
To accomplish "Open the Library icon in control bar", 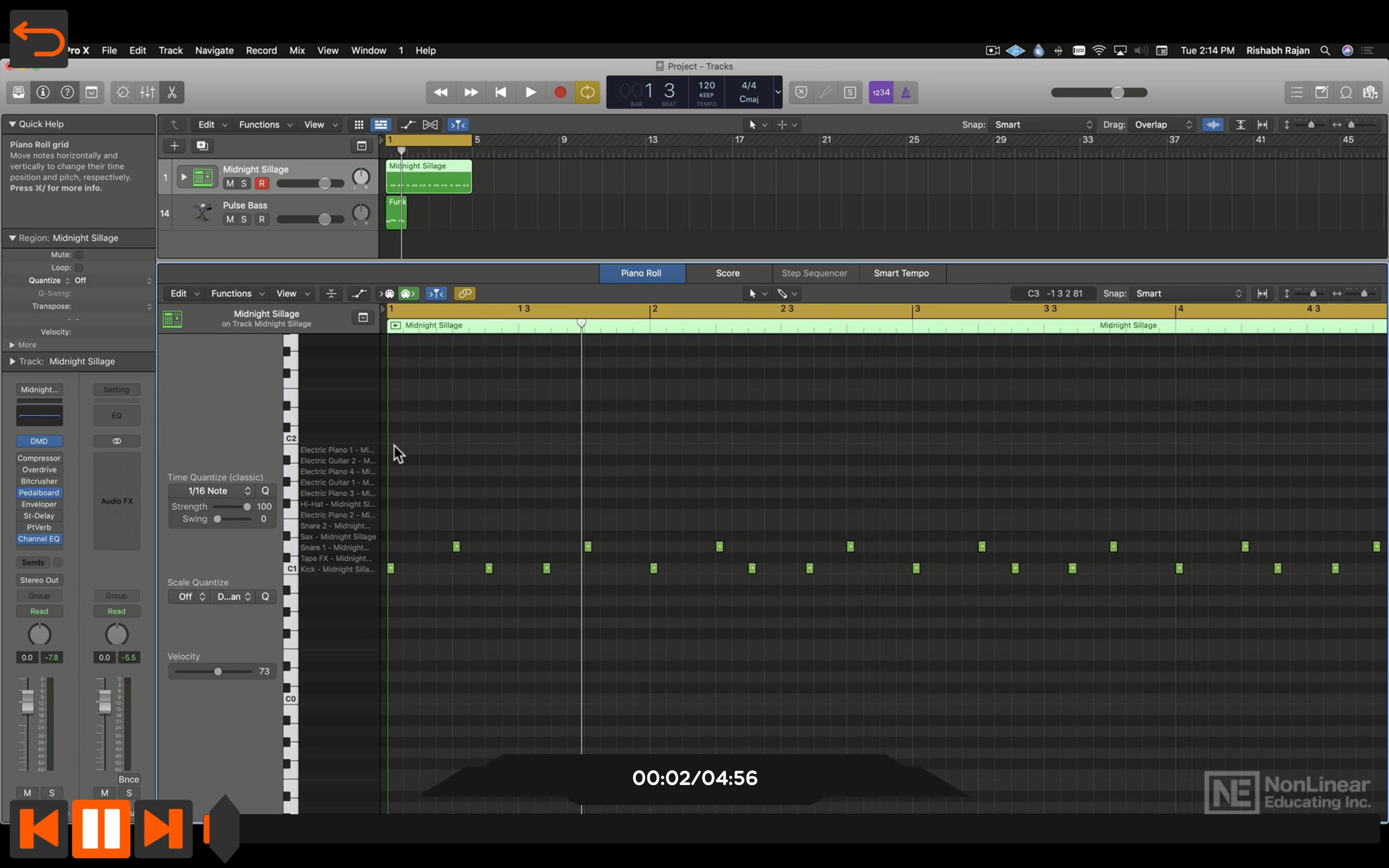I will tap(19, 92).
